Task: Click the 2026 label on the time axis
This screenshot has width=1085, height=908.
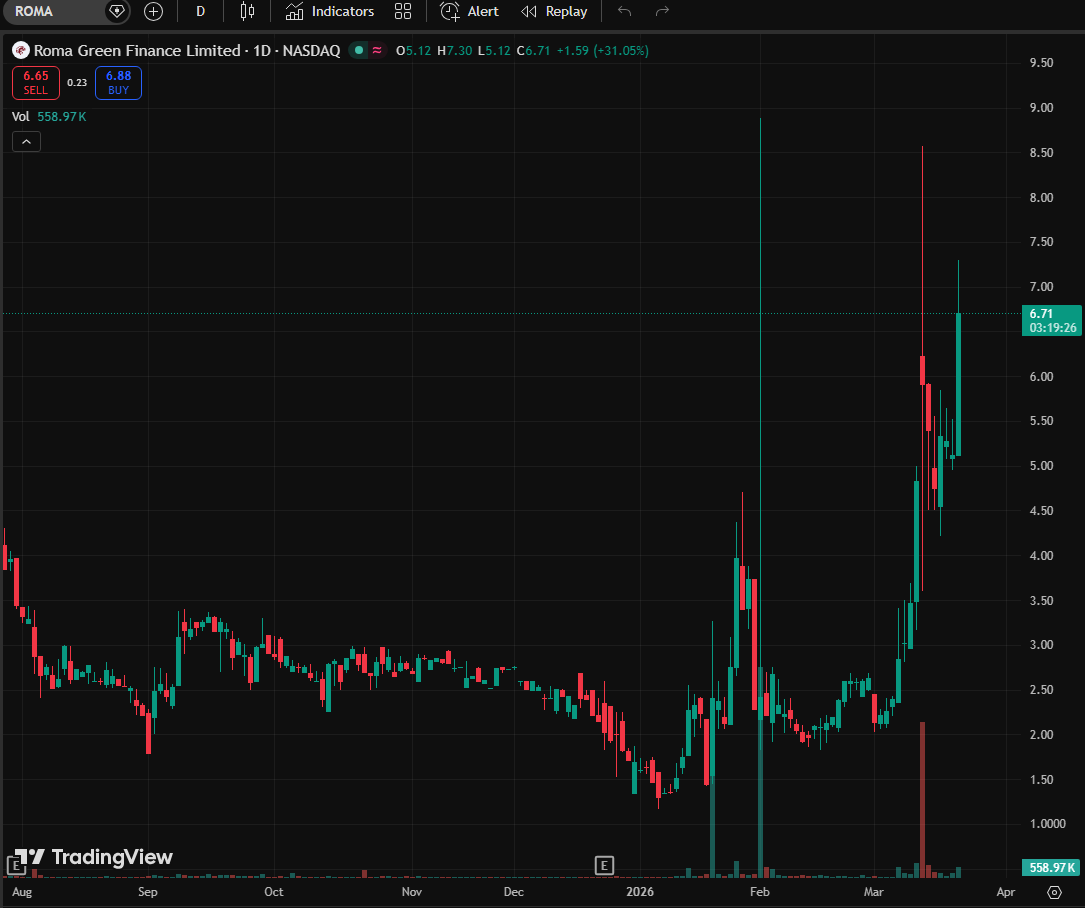Action: 640,892
